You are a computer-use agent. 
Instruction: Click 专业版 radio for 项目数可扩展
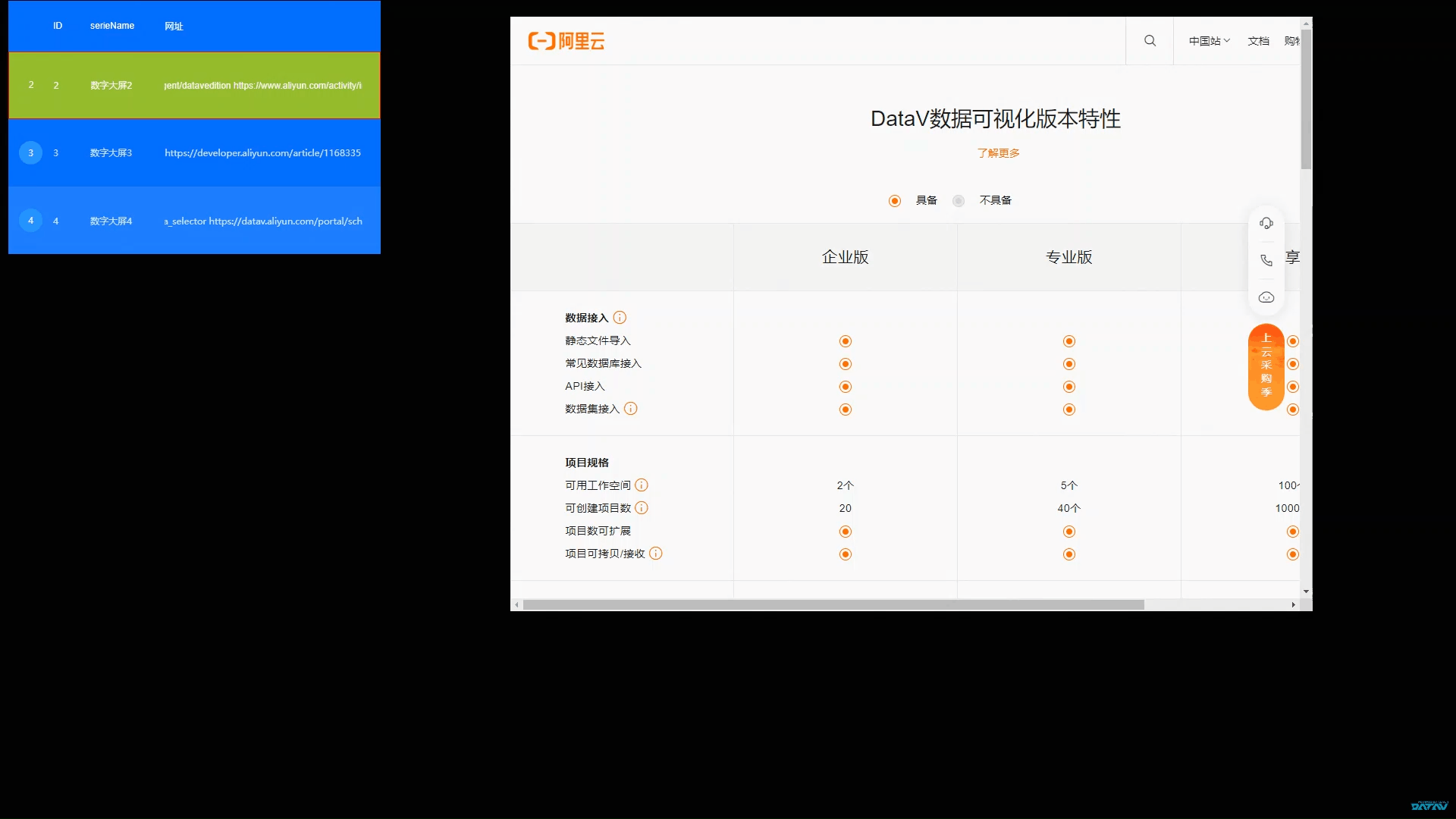tap(1068, 532)
